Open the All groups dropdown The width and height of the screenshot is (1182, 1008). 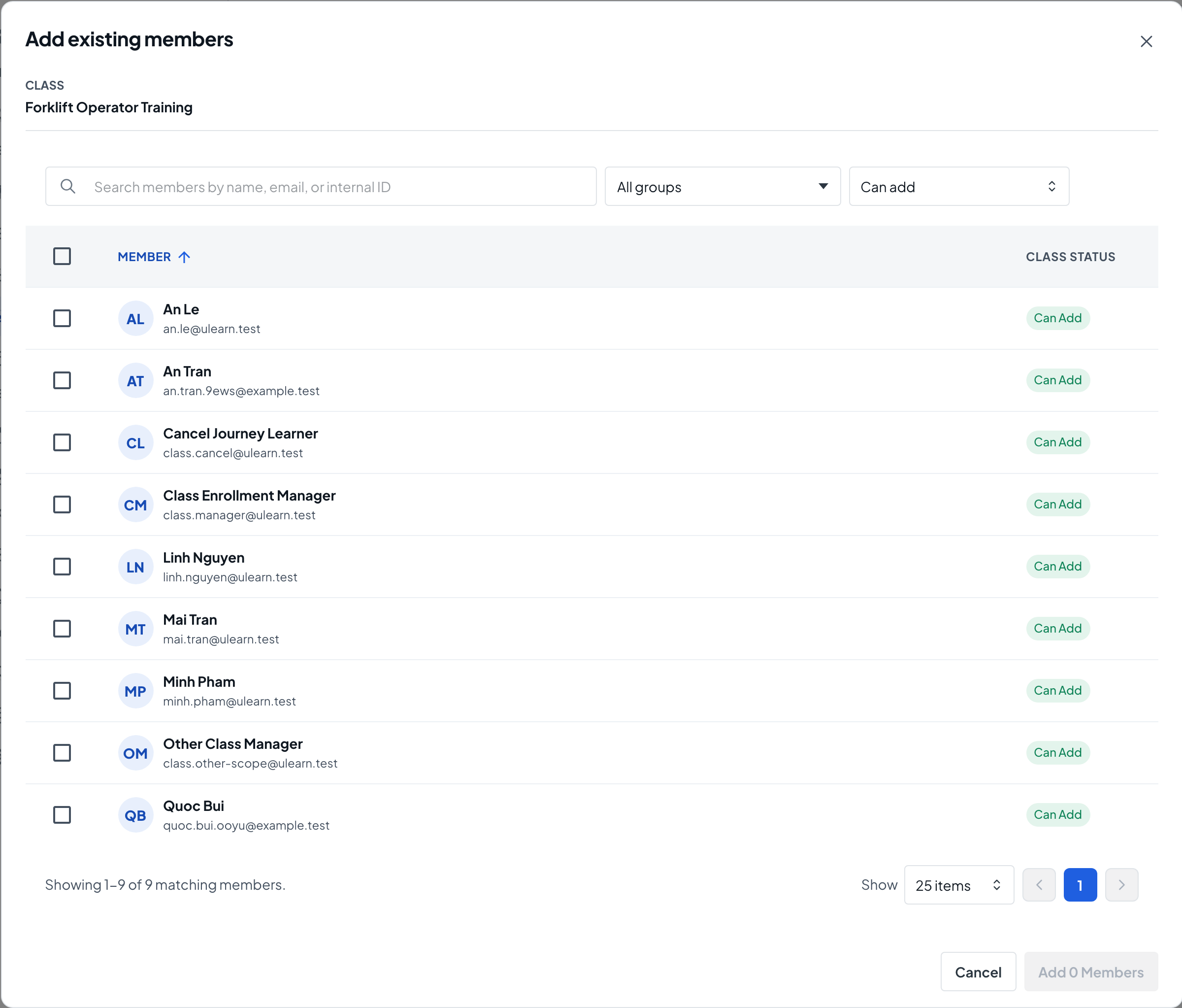(723, 187)
